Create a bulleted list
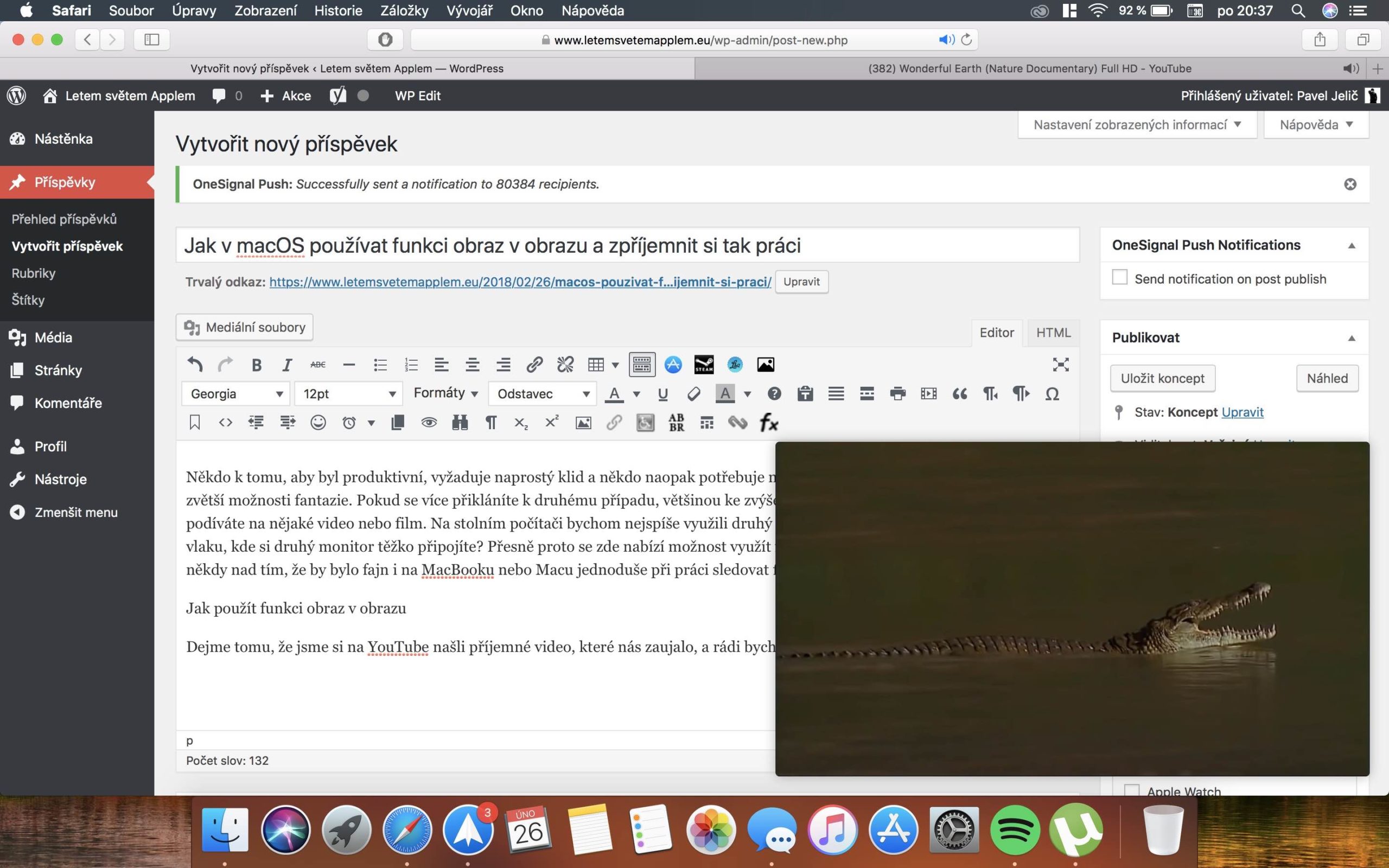Image resolution: width=1389 pixels, height=868 pixels. (380, 365)
